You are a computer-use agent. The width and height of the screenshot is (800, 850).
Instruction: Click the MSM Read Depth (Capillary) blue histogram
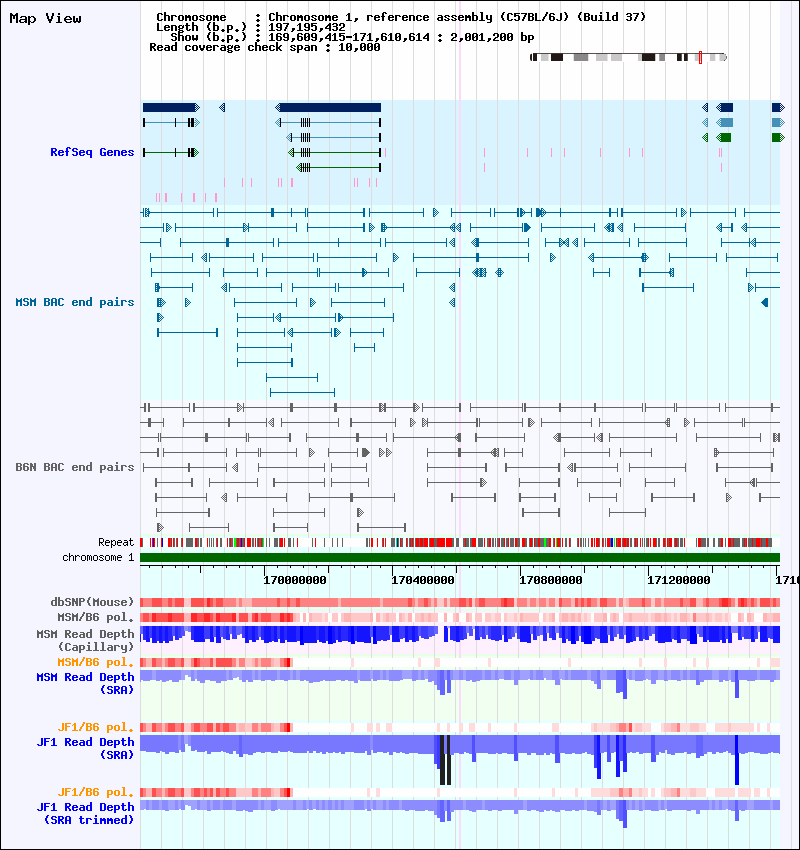coord(460,635)
